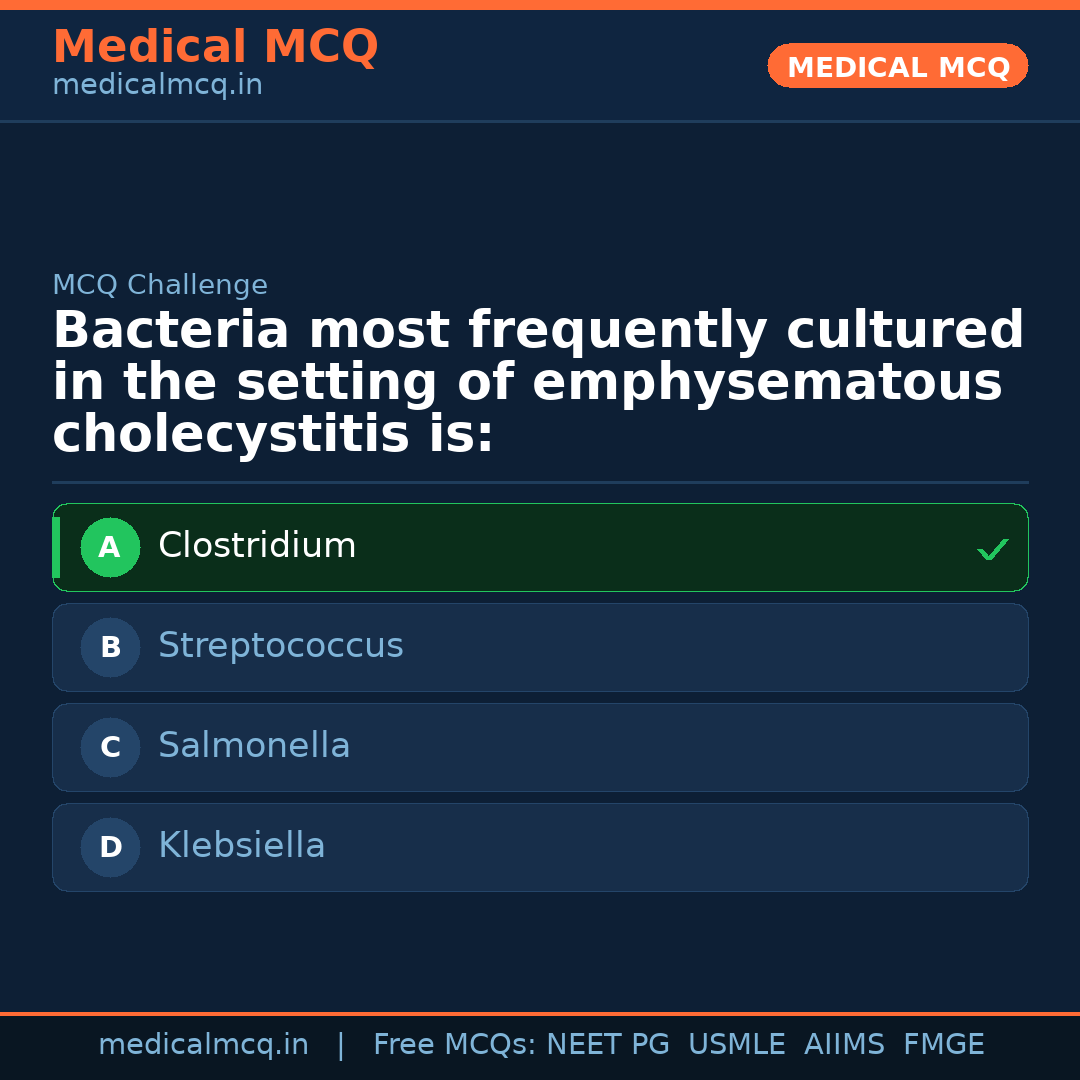Click the MCQ Challenge label
This screenshot has height=1080, width=1080.
160,286
